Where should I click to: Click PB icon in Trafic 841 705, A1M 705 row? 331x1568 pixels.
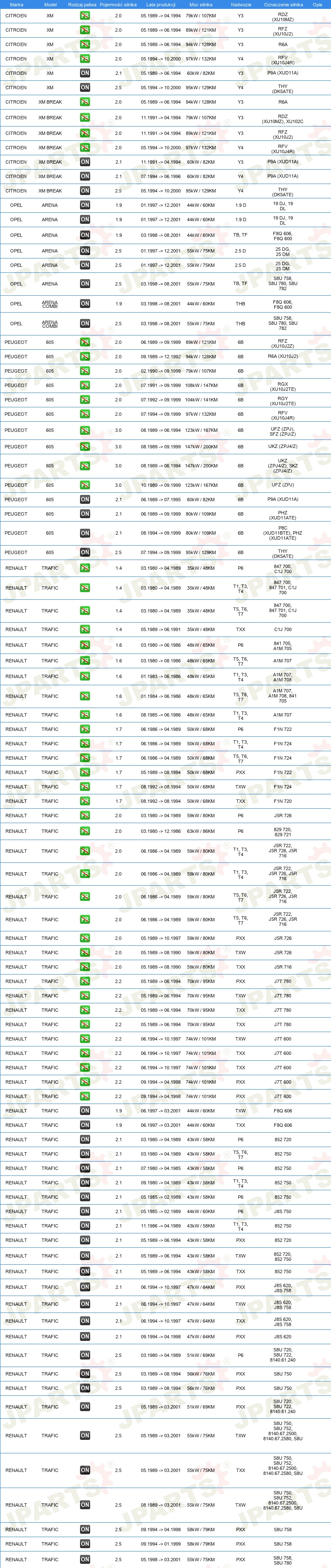tap(85, 645)
